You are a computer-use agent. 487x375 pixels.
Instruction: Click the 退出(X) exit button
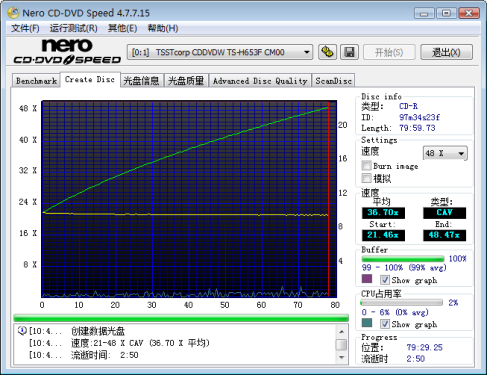point(446,52)
